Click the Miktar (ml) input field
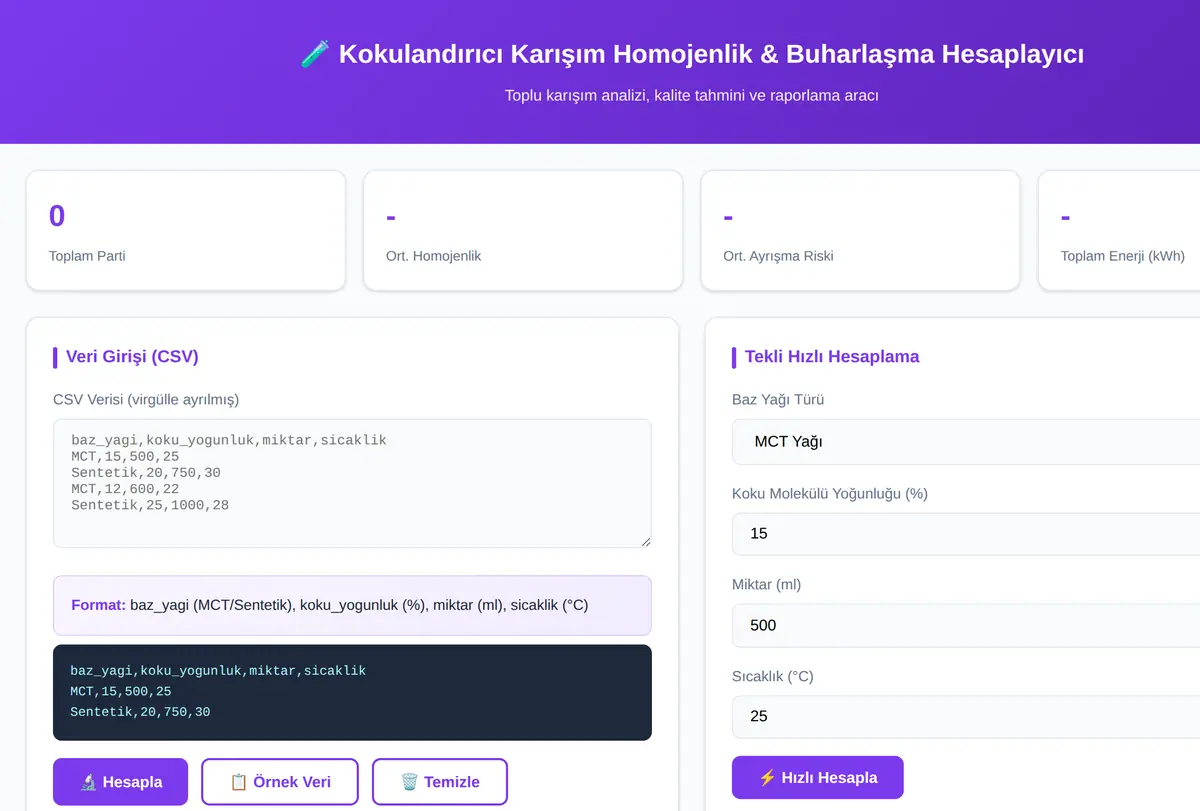 (966, 625)
